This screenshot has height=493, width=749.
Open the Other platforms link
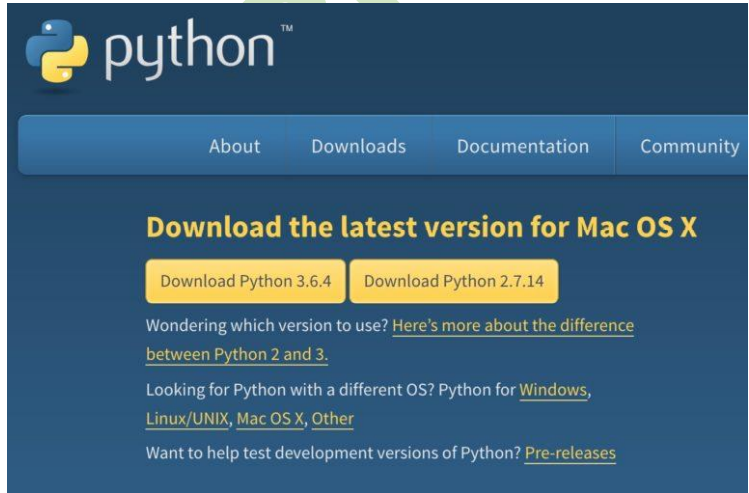pyautogui.click(x=332, y=419)
